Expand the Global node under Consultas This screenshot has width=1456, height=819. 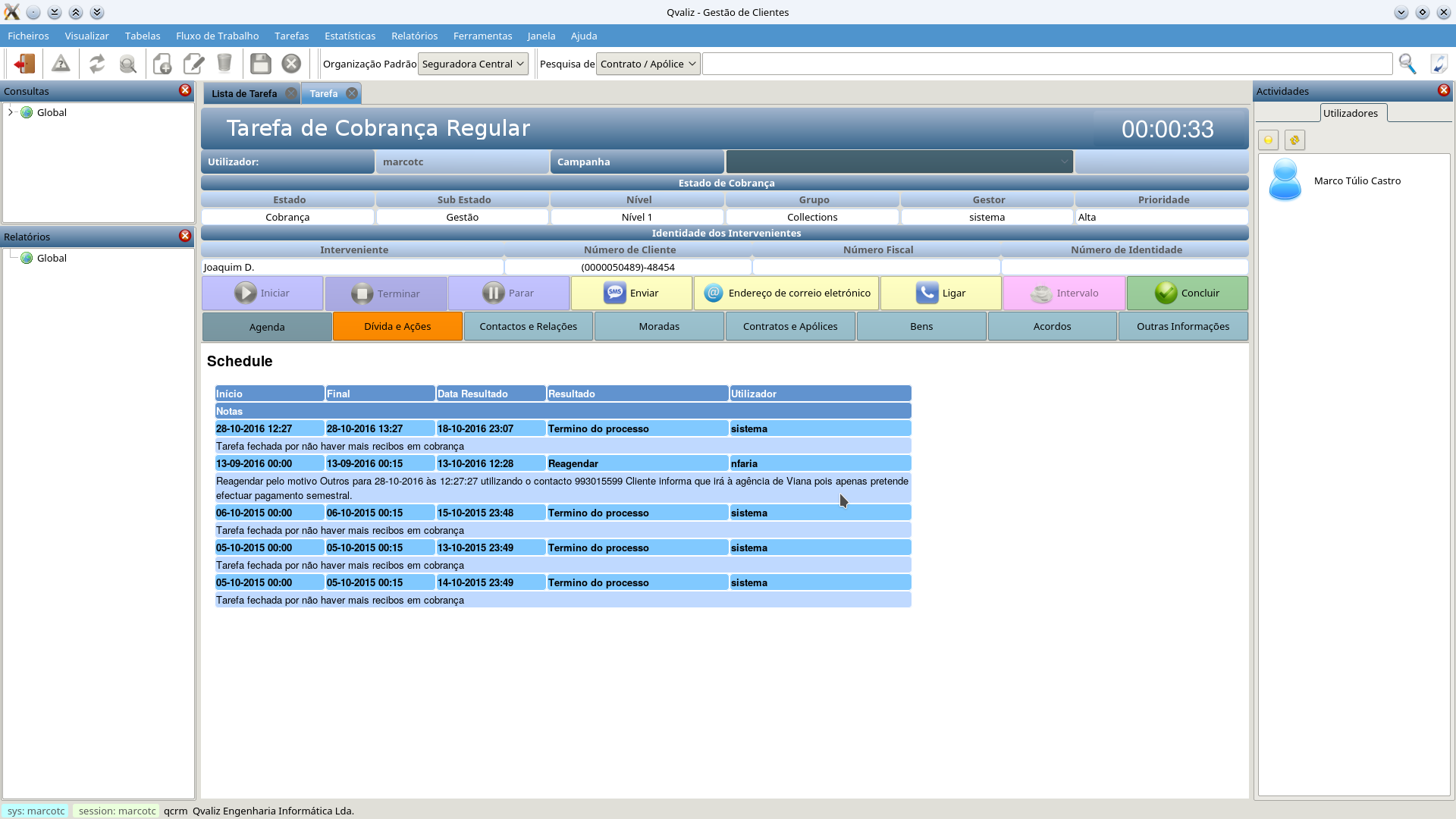coord(11,112)
